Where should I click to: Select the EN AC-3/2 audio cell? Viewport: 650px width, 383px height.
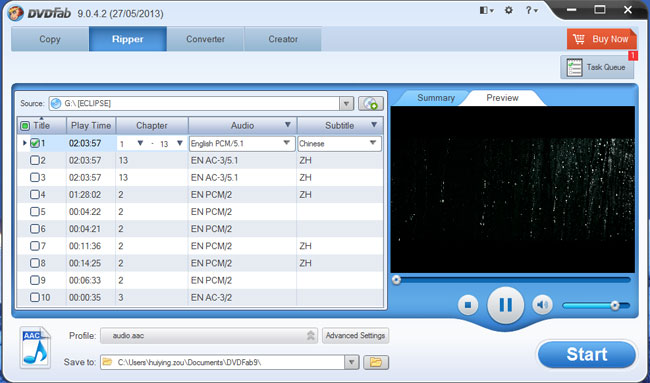click(211, 298)
